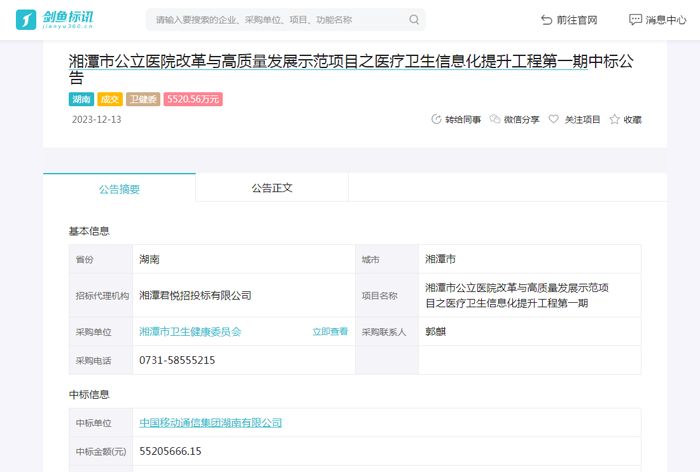This screenshot has width=700, height=472.
Task: Select province value 湖南 in table
Action: [x=149, y=259]
